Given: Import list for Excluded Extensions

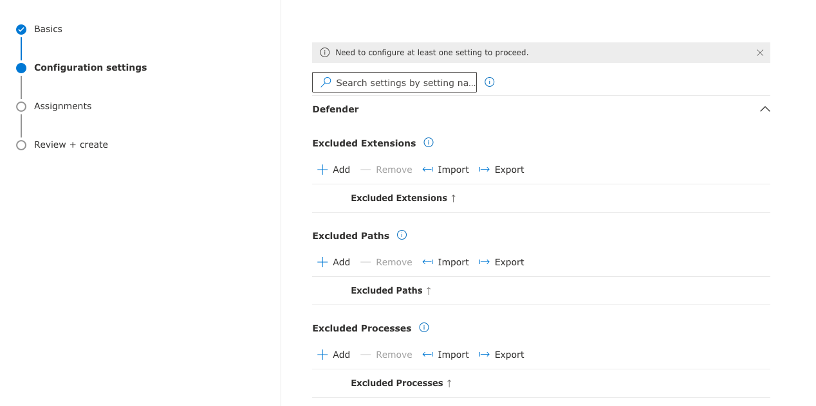Looking at the screenshot, I should click(445, 170).
